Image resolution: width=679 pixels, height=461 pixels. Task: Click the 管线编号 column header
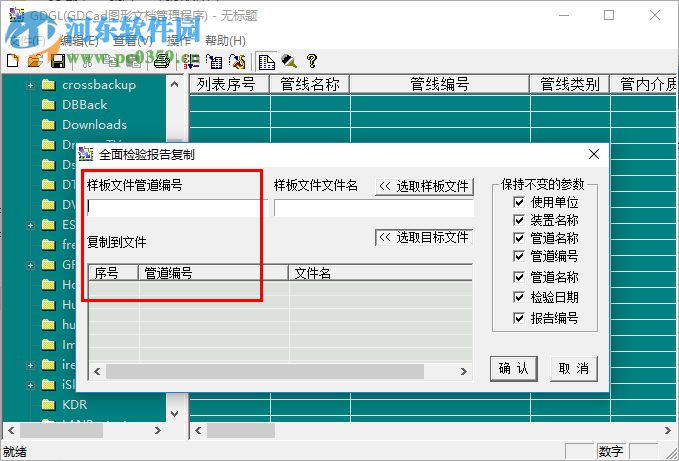440,84
